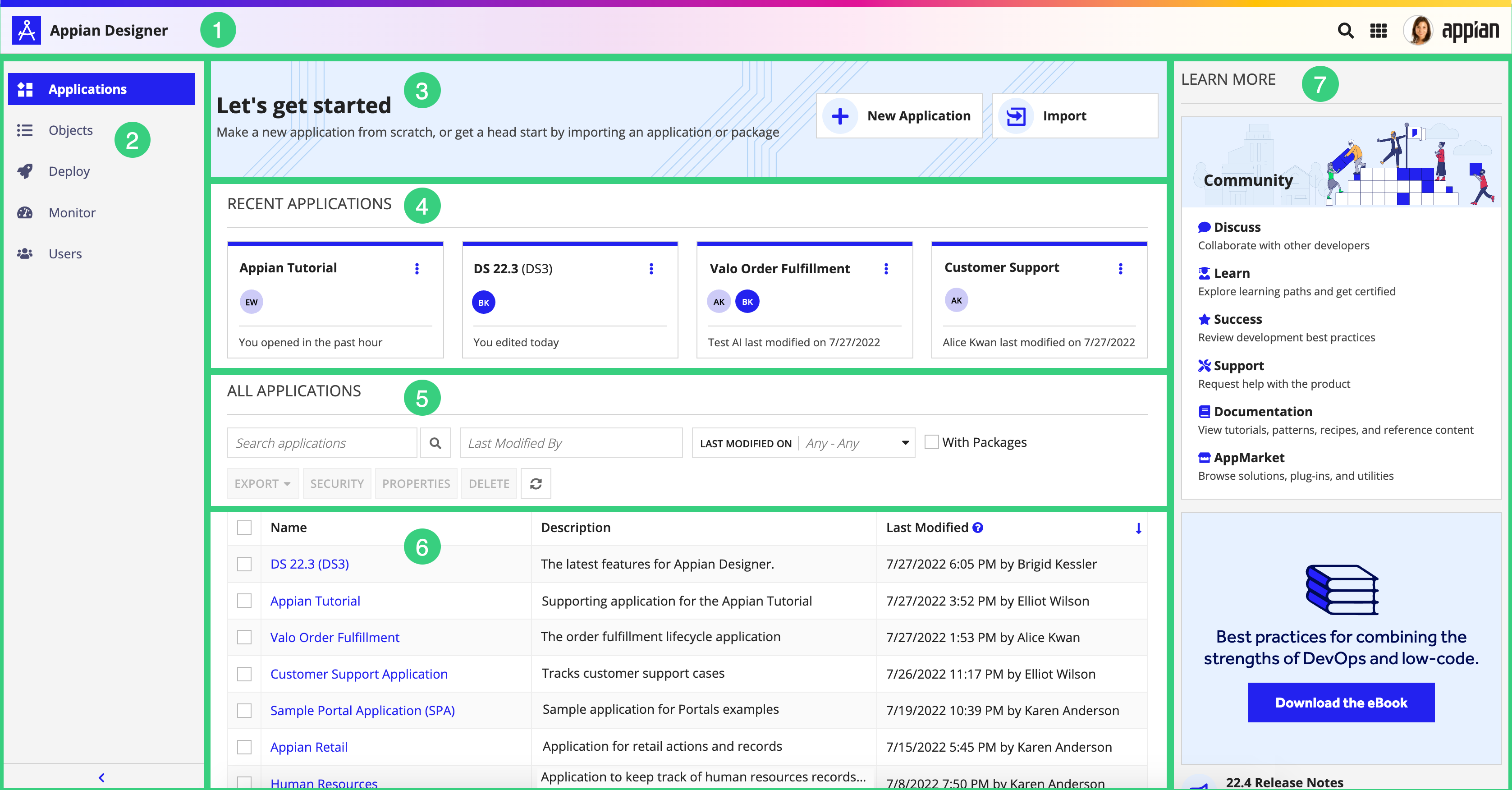This screenshot has width=1512, height=790.
Task: Click the Import button
Action: click(x=1075, y=116)
